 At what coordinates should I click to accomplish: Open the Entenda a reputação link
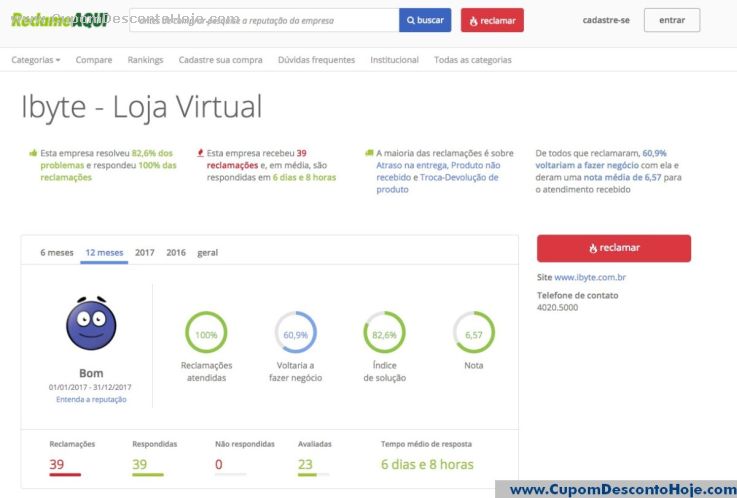tap(91, 399)
